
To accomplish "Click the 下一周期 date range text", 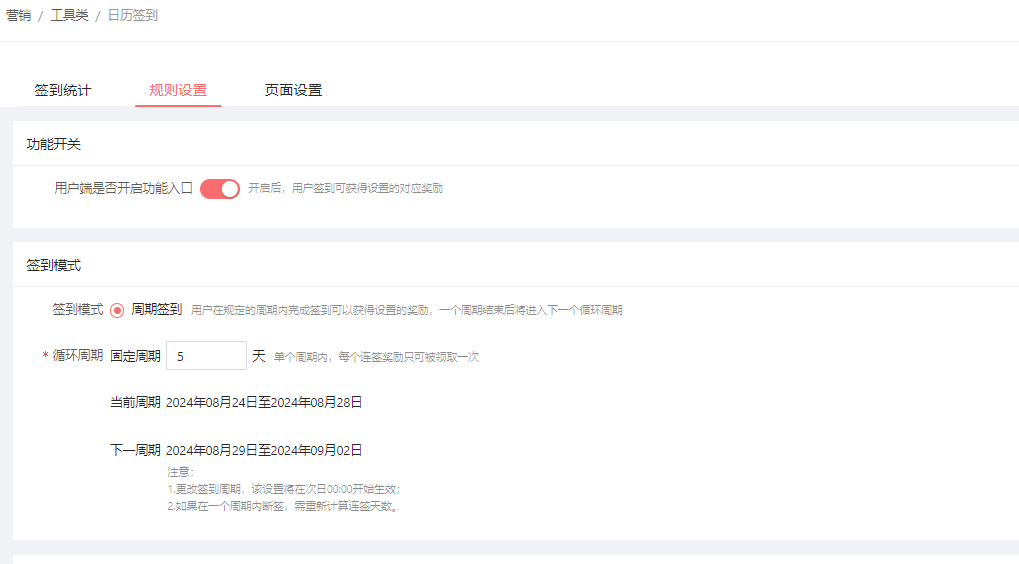I will 264,450.
